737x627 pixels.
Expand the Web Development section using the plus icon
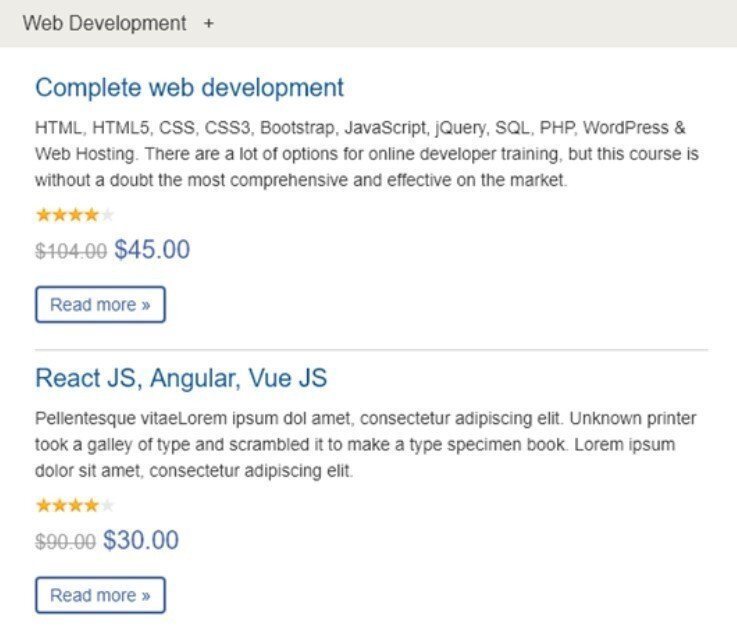click(208, 23)
